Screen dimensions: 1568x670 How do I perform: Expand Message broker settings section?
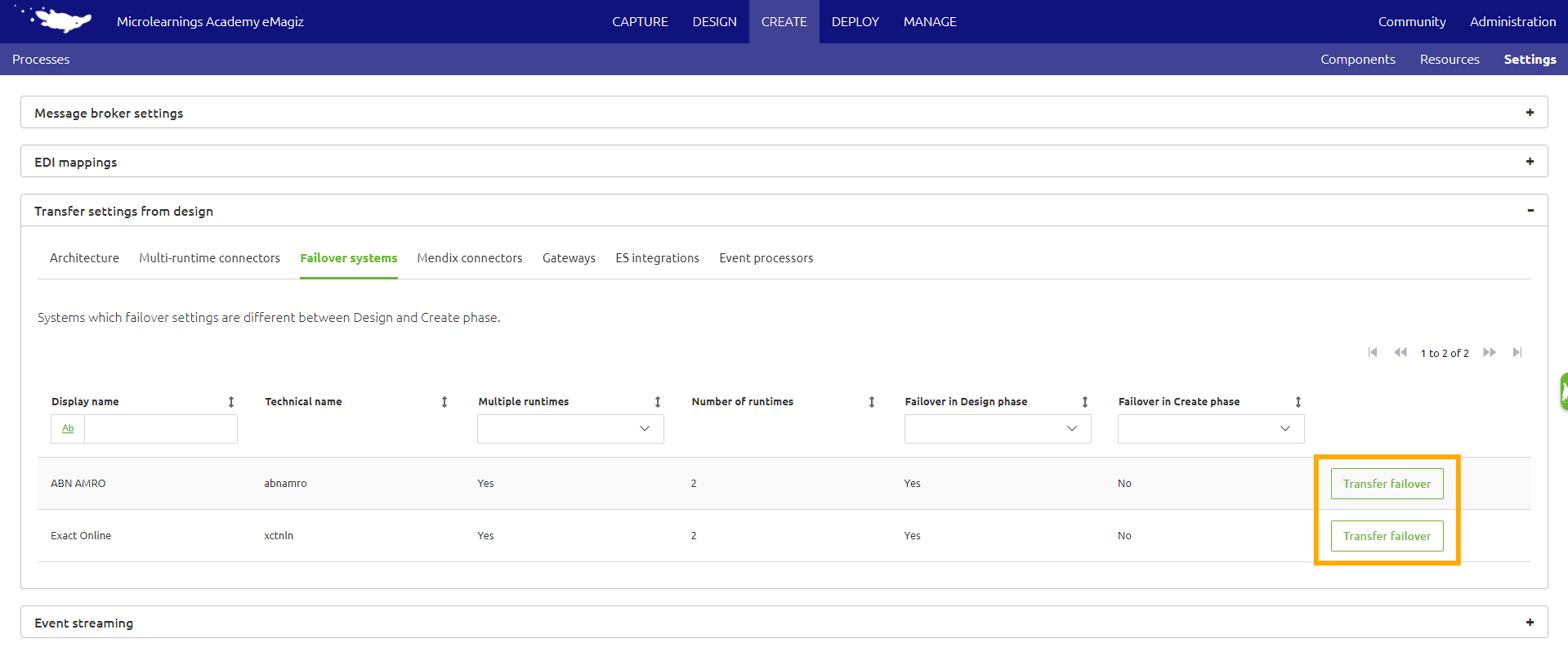tap(1530, 113)
